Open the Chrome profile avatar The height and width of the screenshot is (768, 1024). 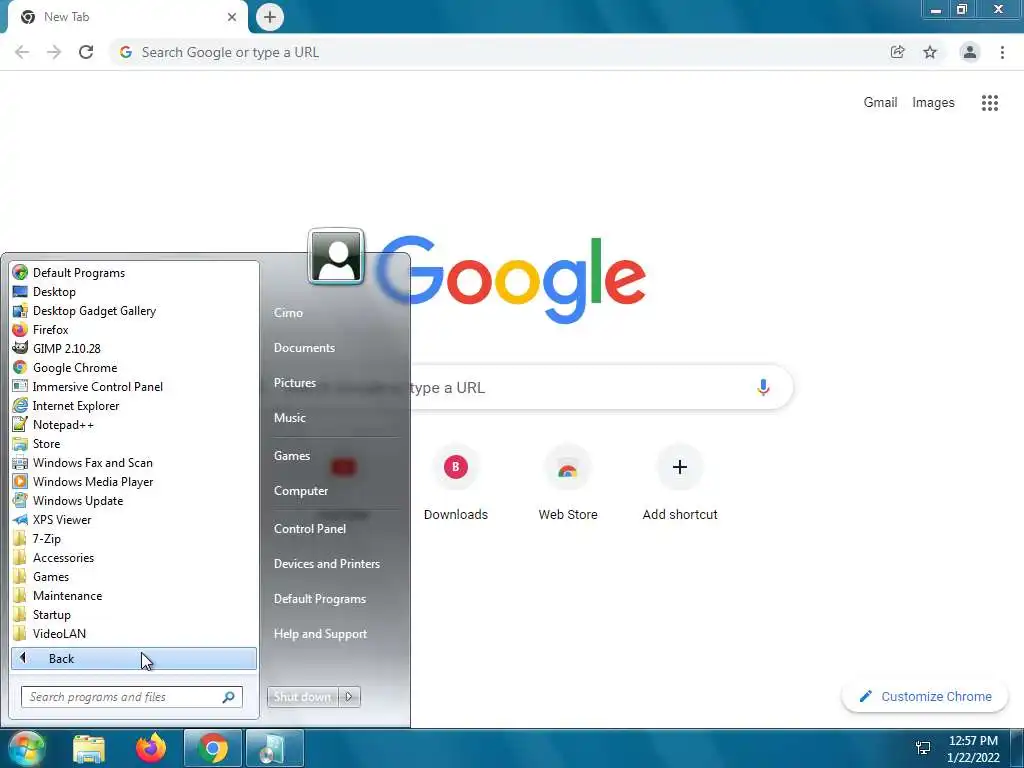click(970, 52)
